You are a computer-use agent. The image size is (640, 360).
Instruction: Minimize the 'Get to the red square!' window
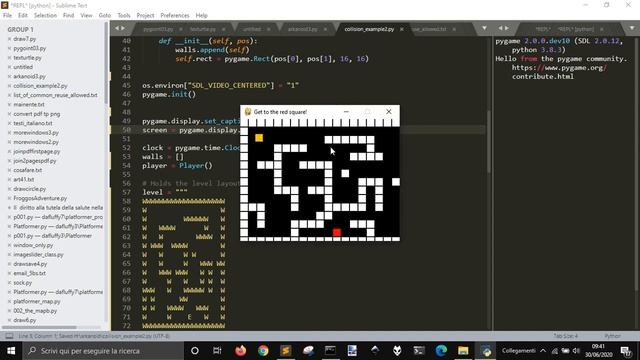click(346, 111)
